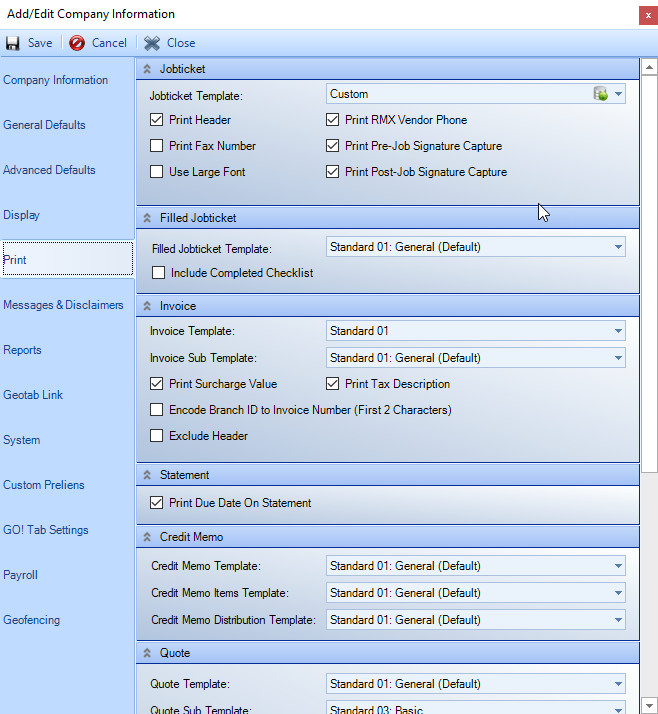Toggle Print Due Date On Statement

(x=156, y=503)
